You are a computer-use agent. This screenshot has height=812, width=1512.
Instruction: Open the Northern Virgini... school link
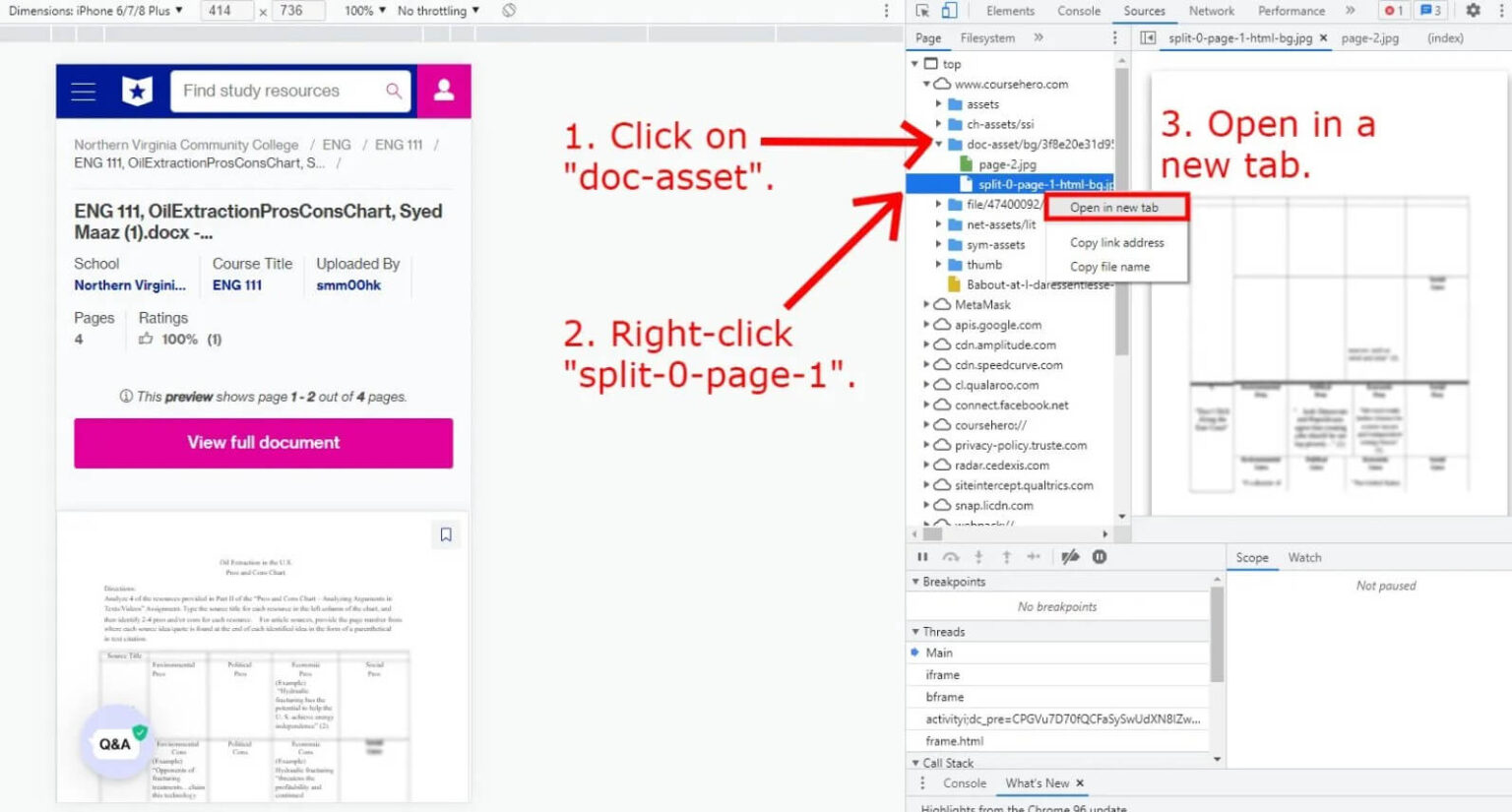(130, 285)
